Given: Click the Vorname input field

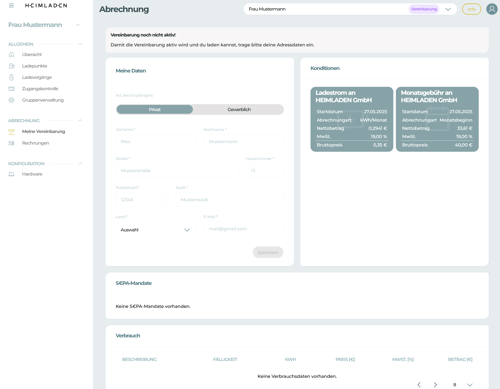Looking at the screenshot, I should (x=156, y=142).
